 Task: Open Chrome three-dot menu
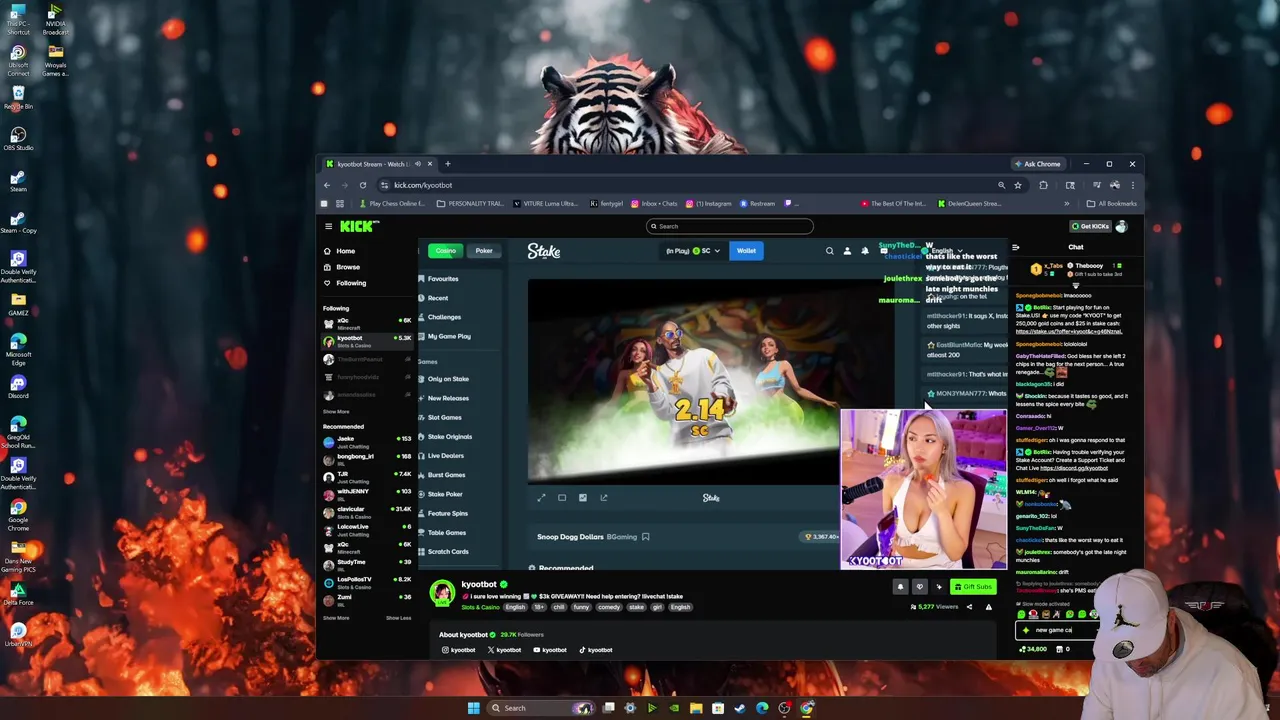pos(1132,185)
